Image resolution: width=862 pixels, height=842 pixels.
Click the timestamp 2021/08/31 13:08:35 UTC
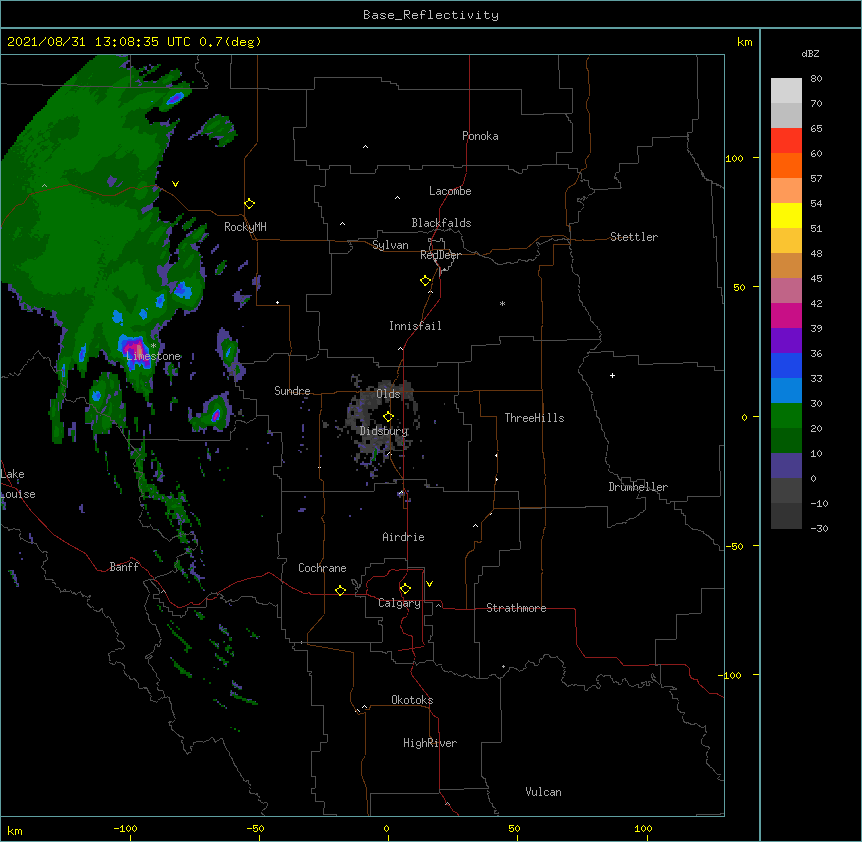coord(99,42)
